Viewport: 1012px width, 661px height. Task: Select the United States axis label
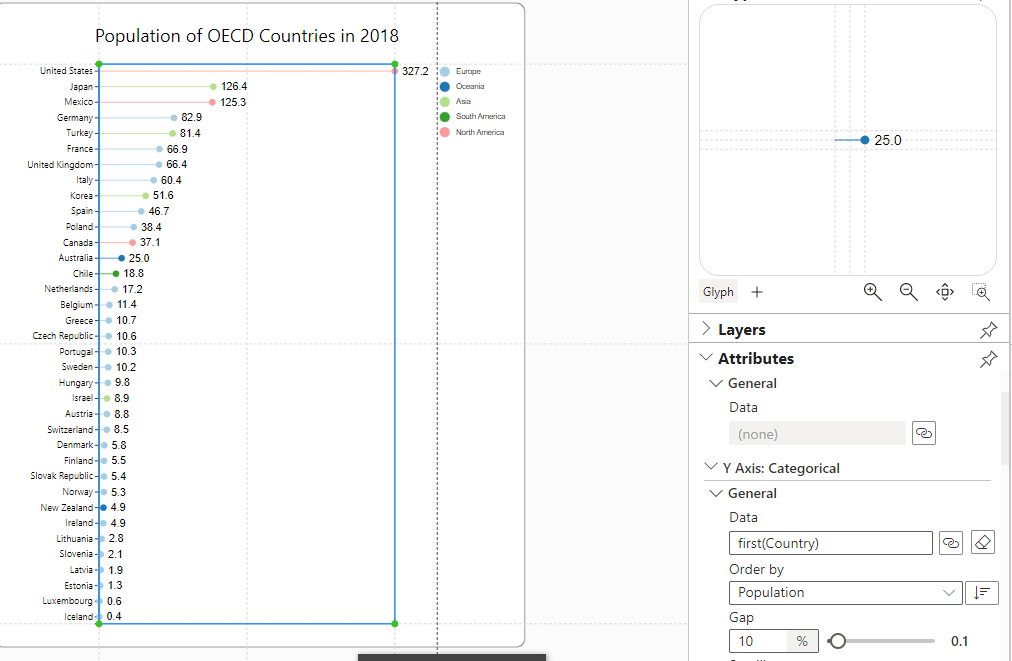[66, 71]
